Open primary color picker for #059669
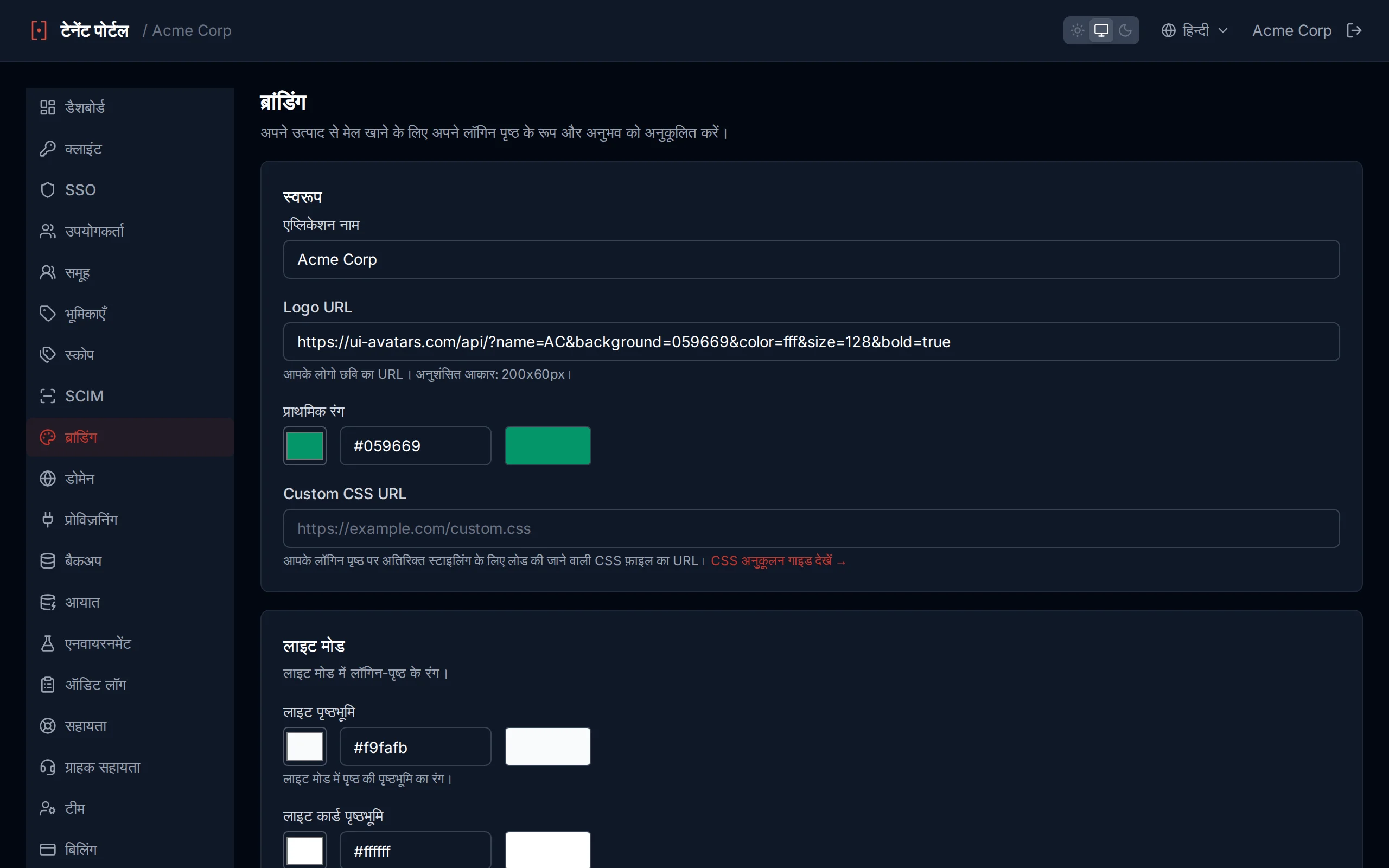 click(x=305, y=446)
